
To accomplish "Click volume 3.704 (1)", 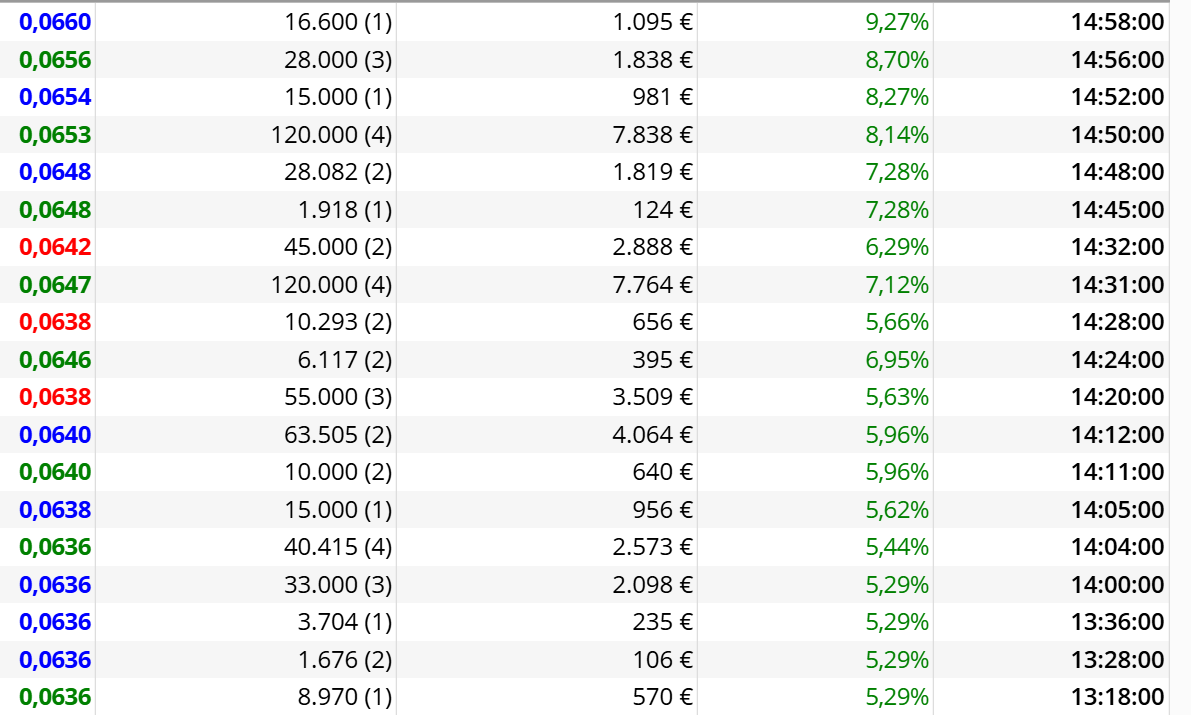I will tap(345, 622).
